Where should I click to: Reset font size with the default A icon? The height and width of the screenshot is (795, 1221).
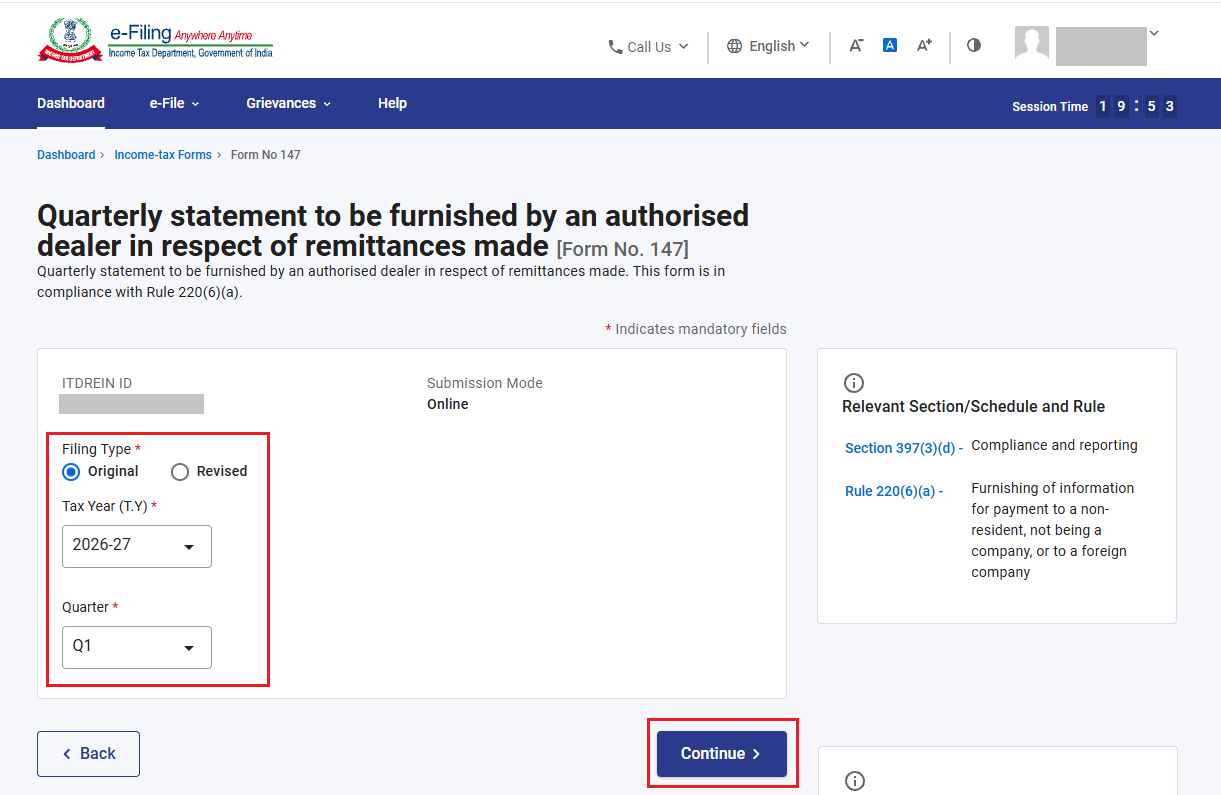(x=890, y=45)
